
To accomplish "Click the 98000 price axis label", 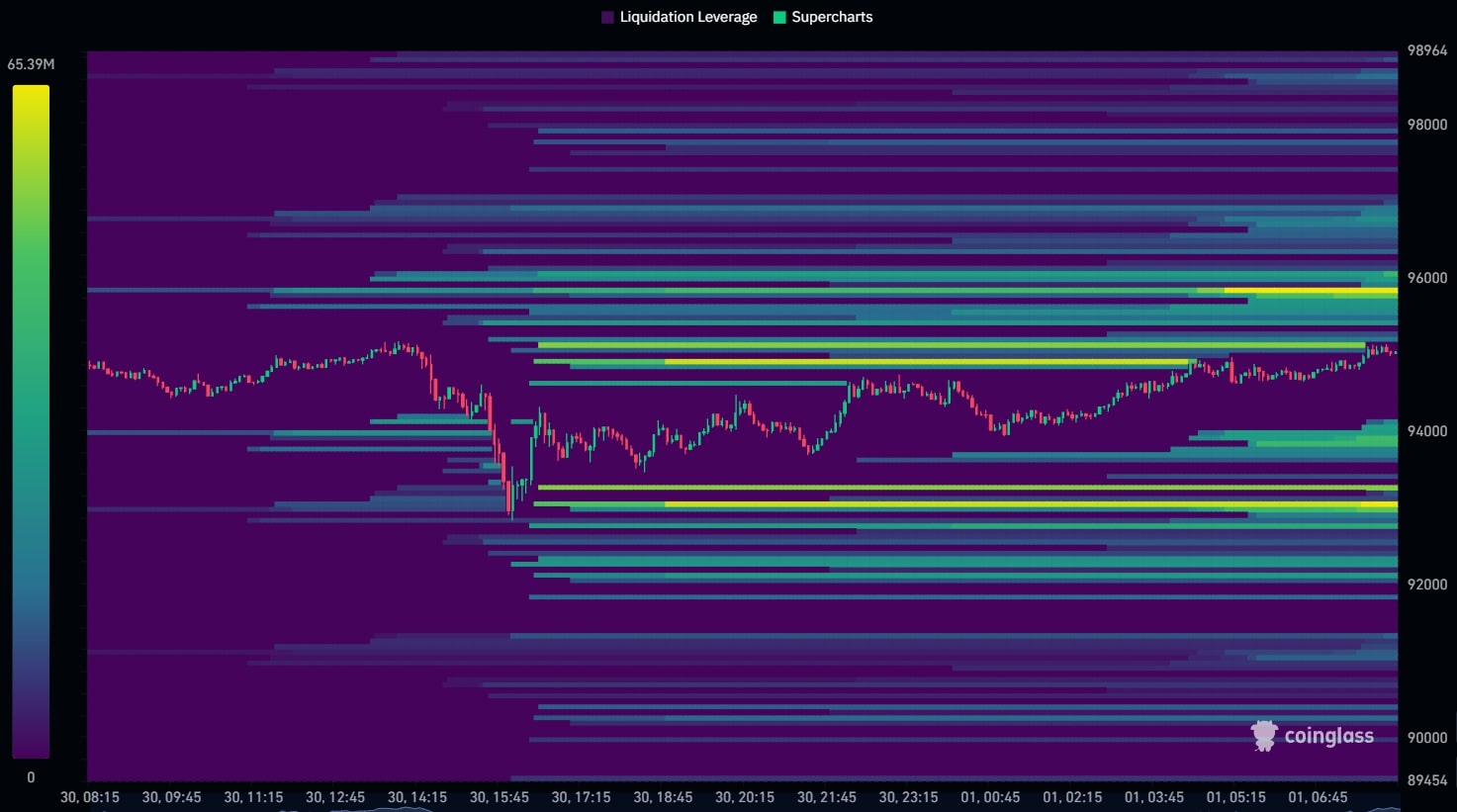I will (x=1427, y=125).
